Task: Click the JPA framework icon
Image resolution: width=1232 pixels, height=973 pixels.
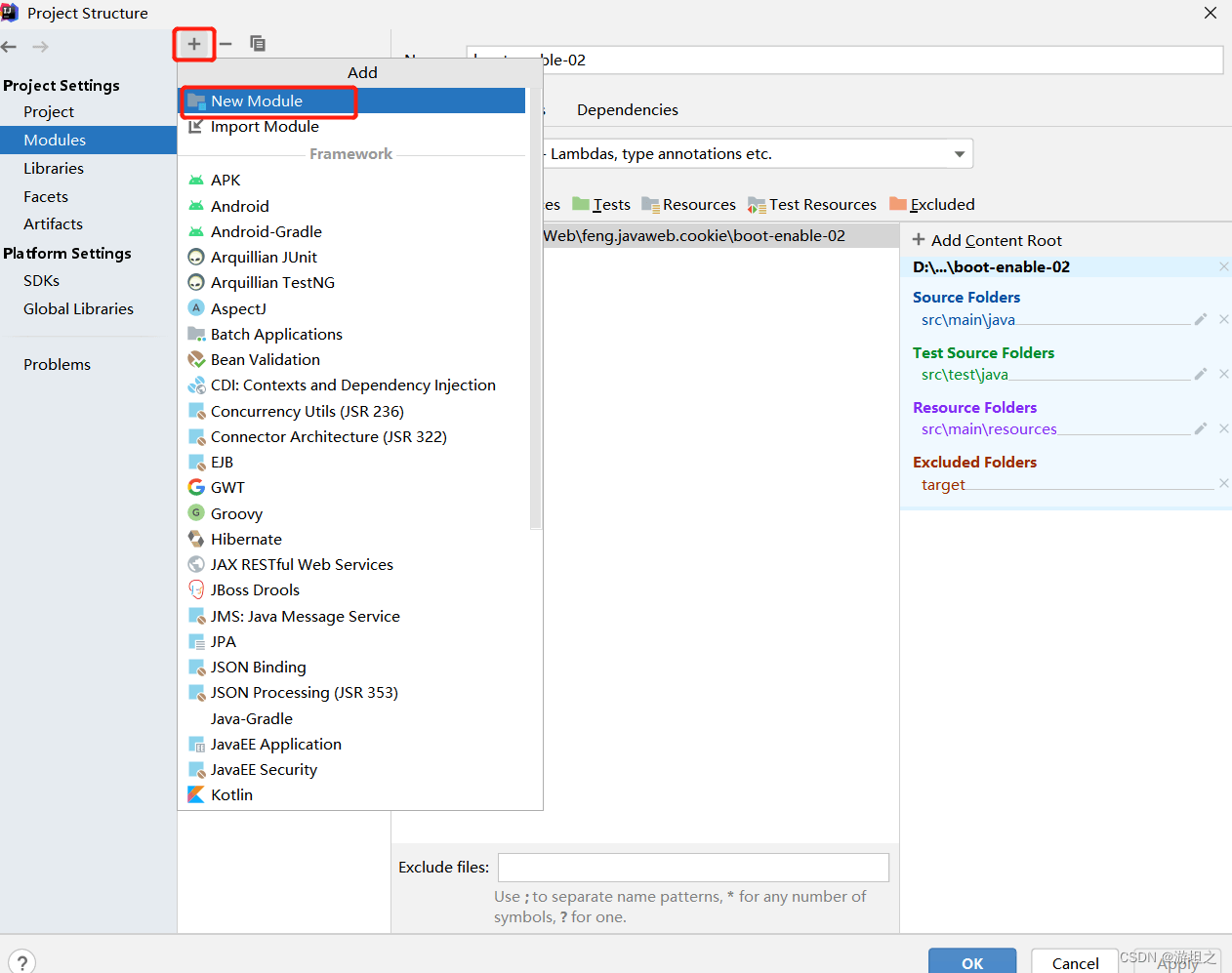Action: 196,641
